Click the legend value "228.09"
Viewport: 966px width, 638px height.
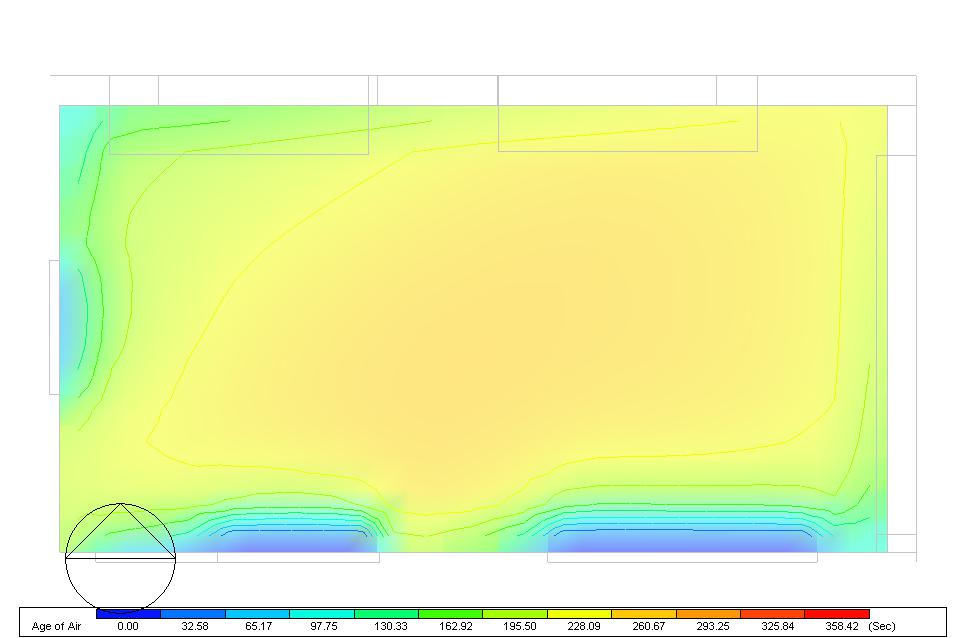click(584, 626)
